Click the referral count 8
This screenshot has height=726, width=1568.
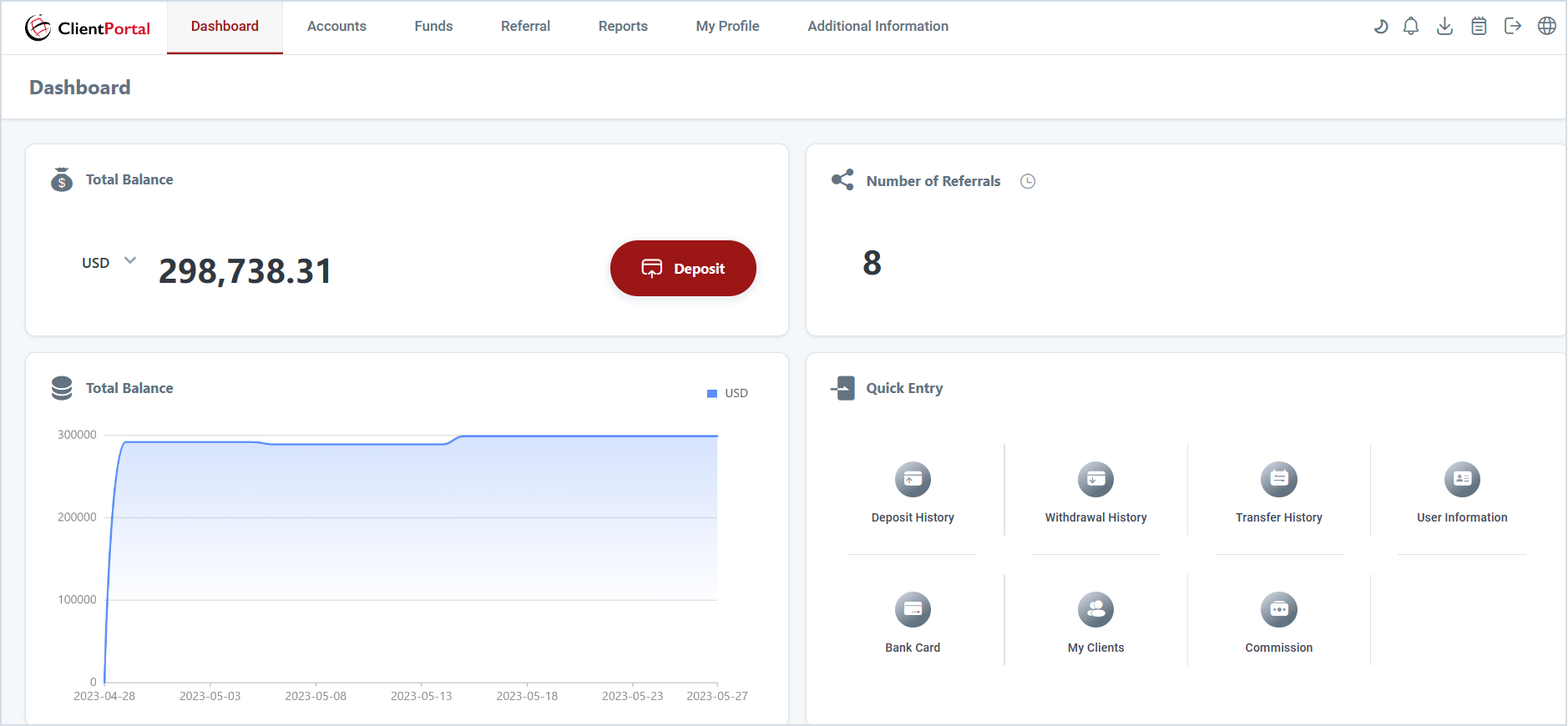[872, 263]
